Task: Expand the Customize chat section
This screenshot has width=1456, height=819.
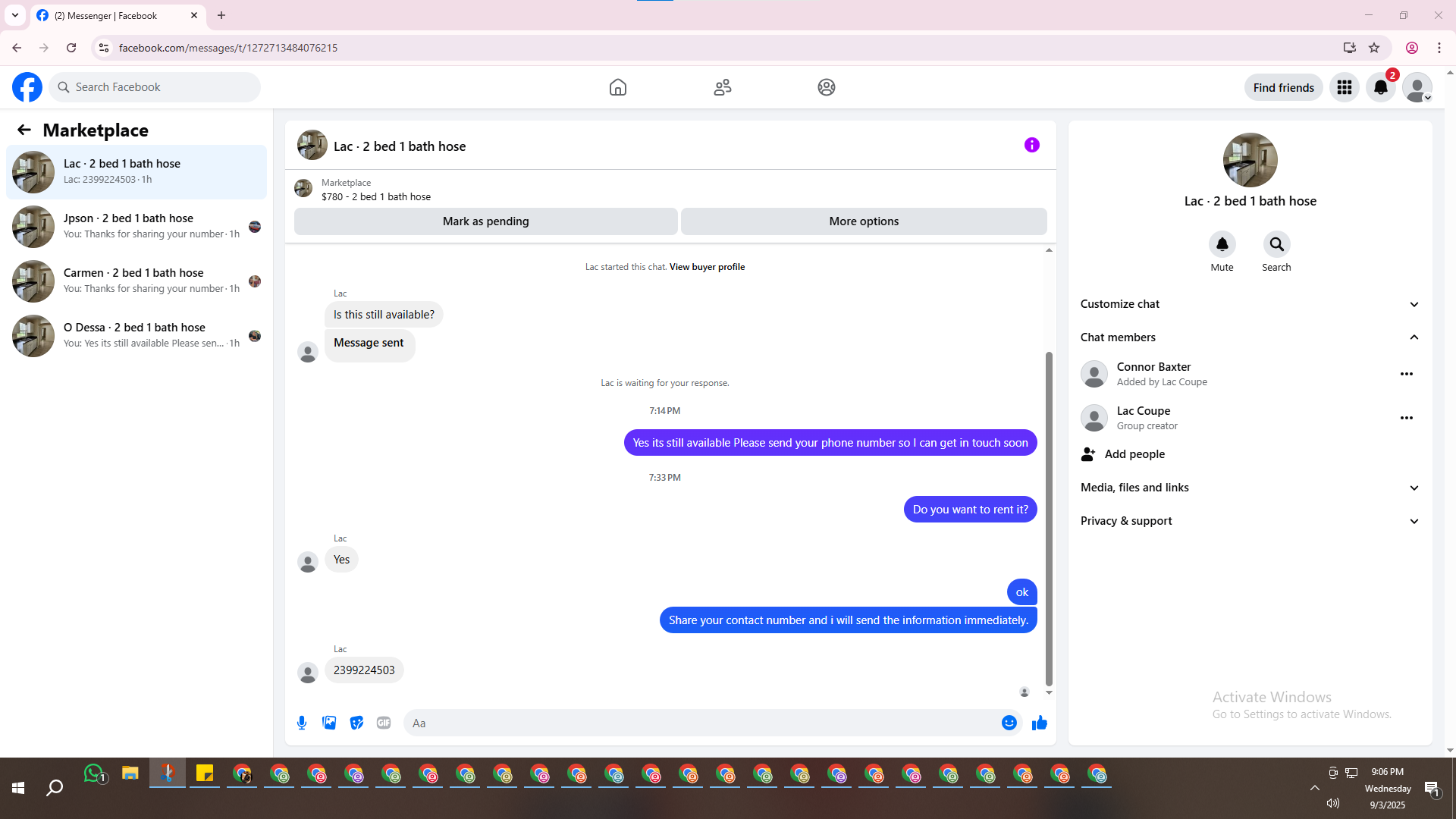Action: 1250,304
